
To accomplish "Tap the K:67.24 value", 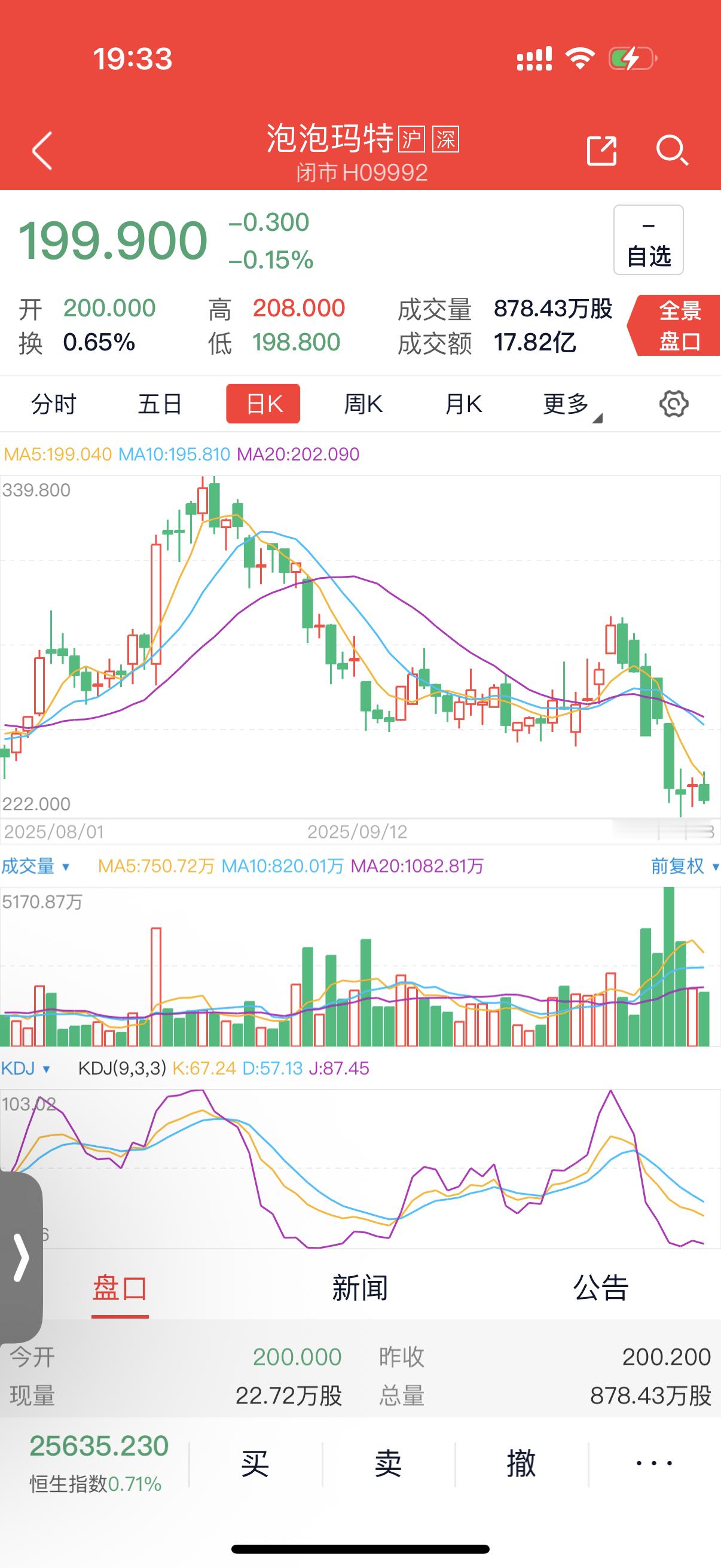I will [204, 1068].
